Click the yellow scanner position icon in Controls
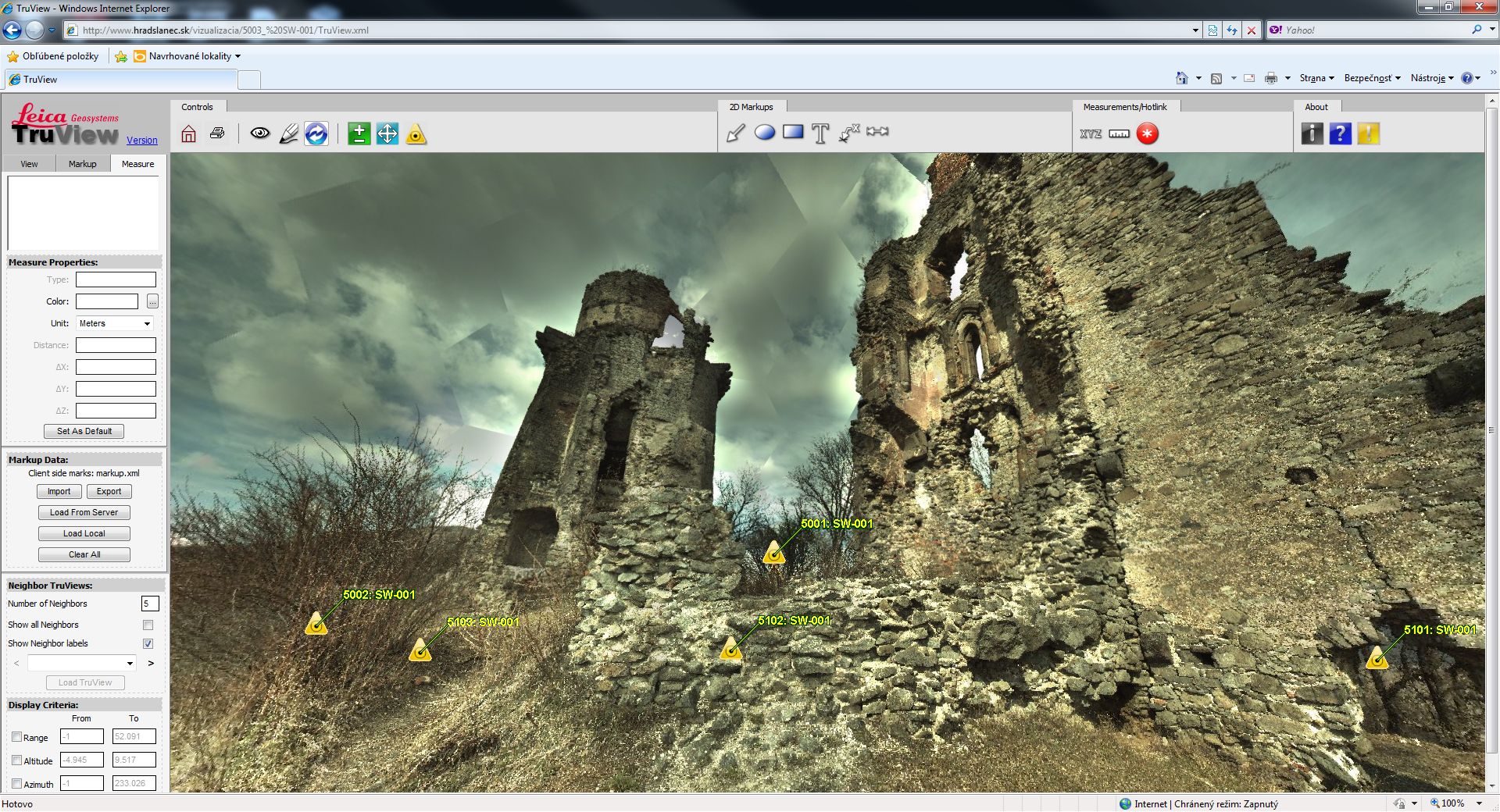Image resolution: width=1500 pixels, height=812 pixels. [x=416, y=134]
